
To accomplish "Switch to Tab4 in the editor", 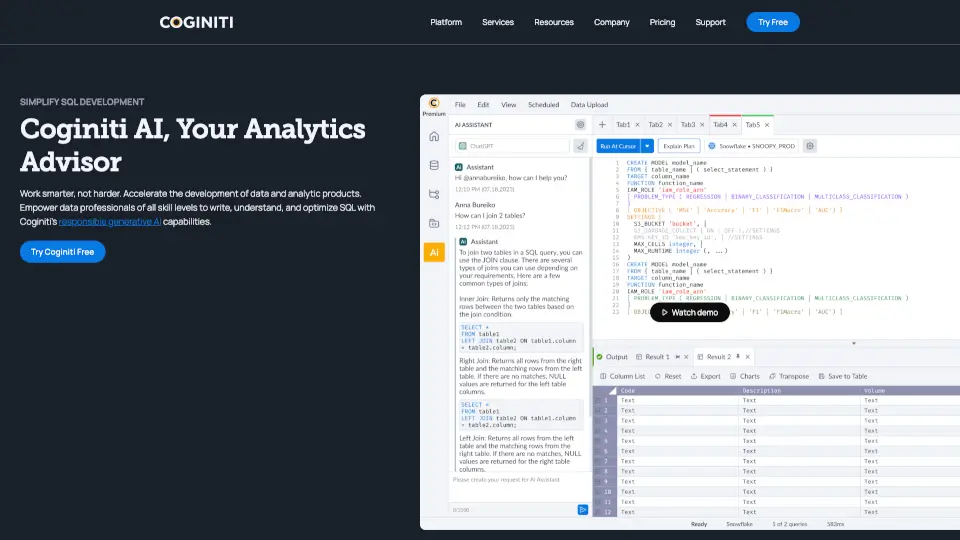I will point(720,125).
